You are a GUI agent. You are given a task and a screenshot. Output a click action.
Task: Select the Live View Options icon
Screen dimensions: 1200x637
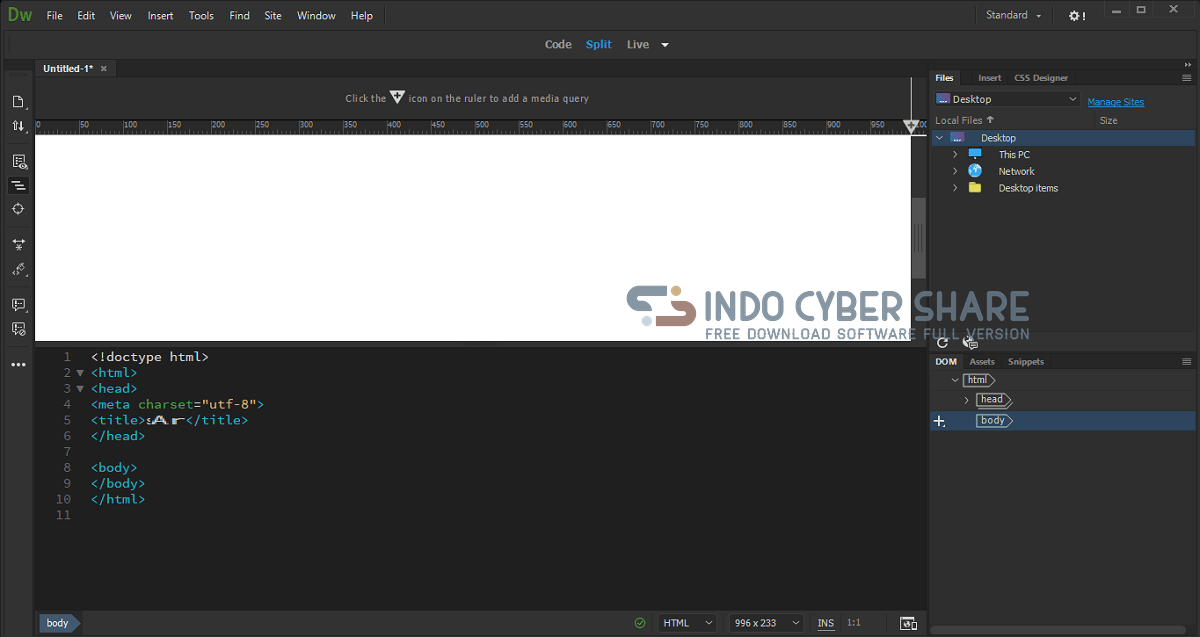click(18, 161)
